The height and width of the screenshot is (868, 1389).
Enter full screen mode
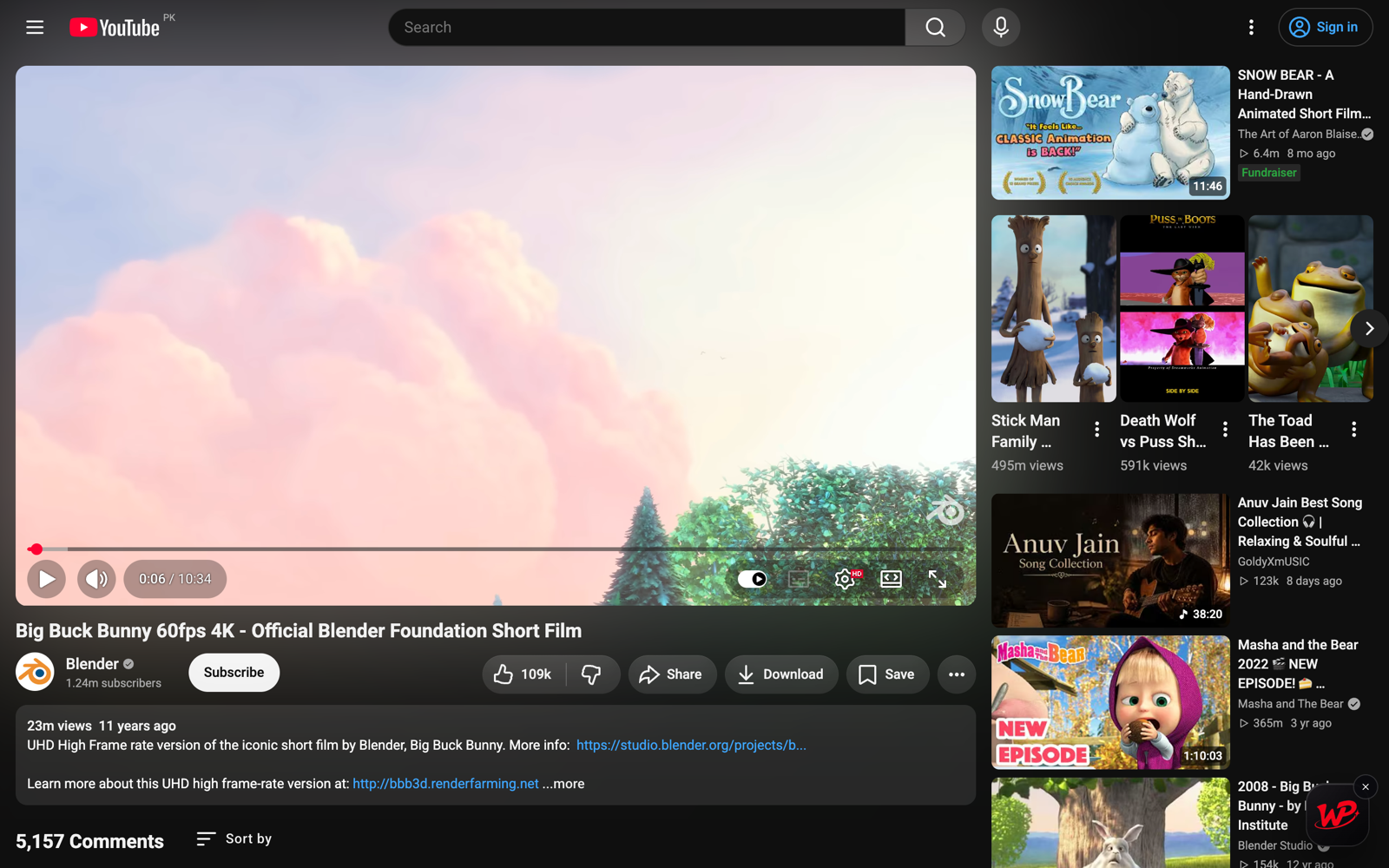(x=938, y=579)
